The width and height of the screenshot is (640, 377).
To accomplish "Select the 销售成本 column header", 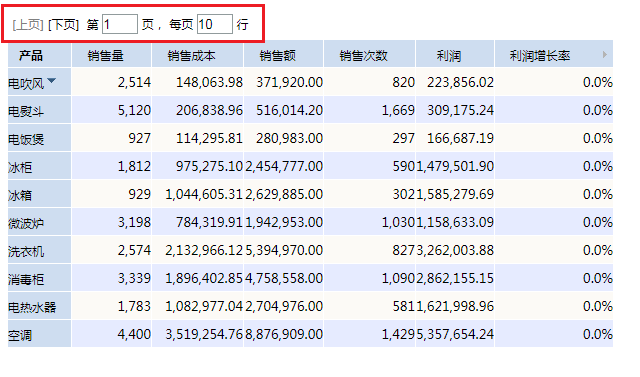I will tap(198, 54).
